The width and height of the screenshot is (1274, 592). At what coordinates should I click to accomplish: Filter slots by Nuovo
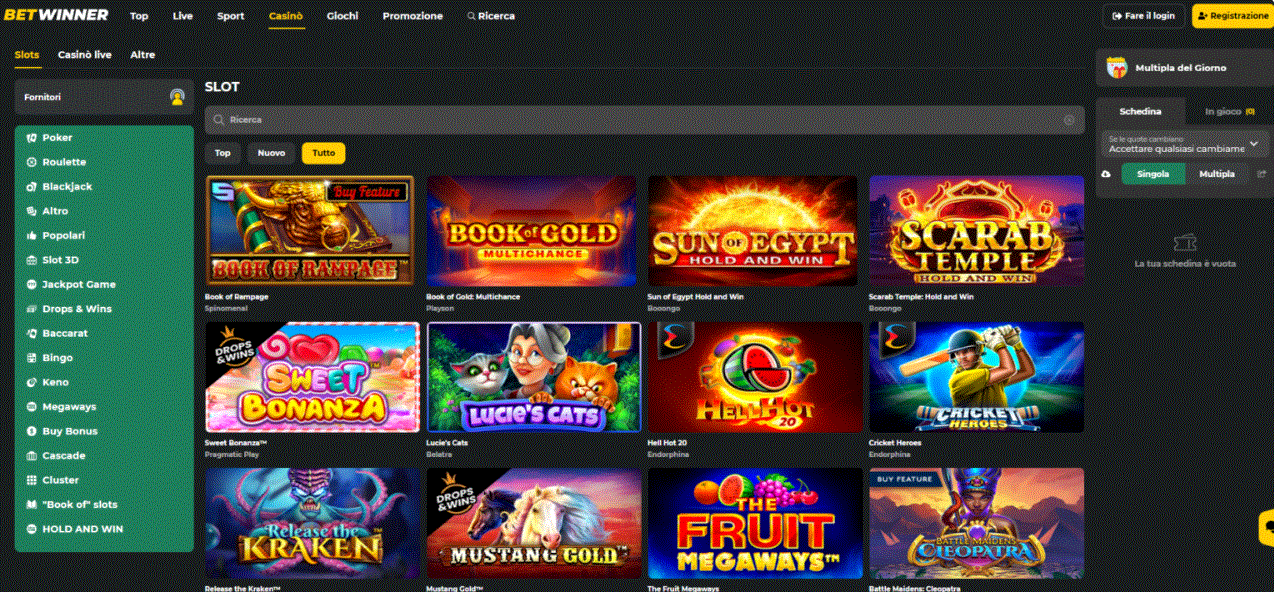click(x=271, y=153)
